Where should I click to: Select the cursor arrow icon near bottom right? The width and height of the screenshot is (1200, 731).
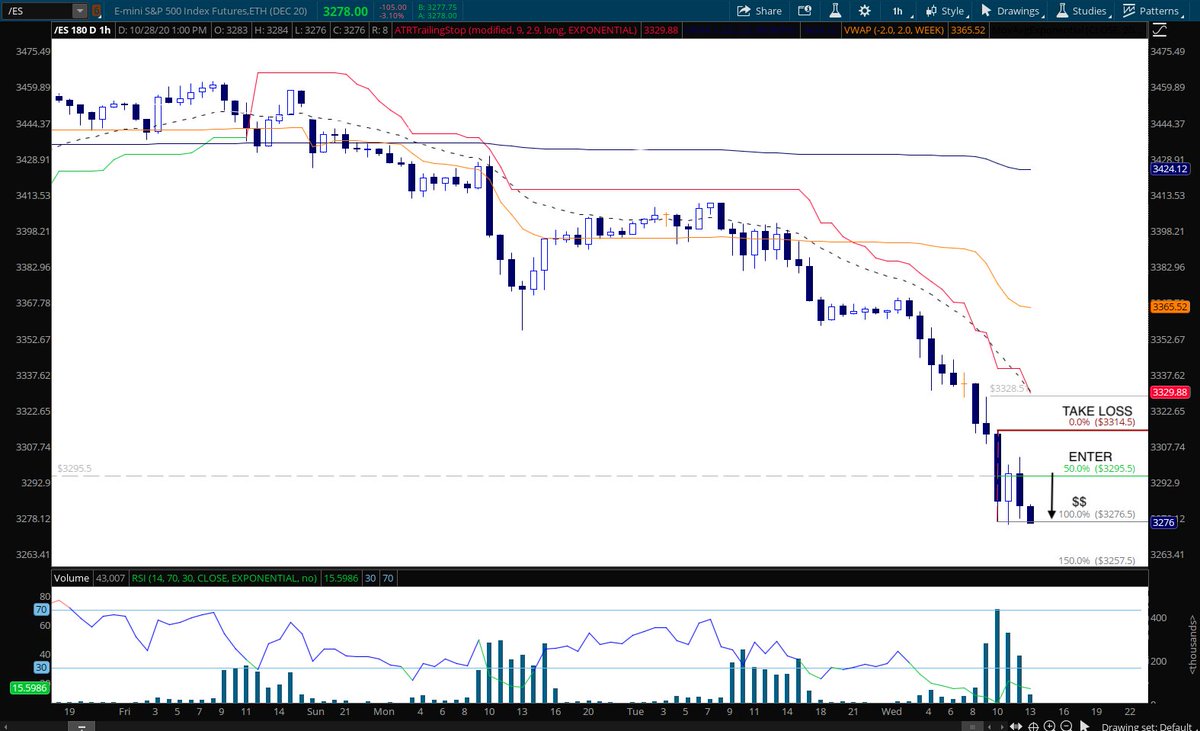(1083, 724)
